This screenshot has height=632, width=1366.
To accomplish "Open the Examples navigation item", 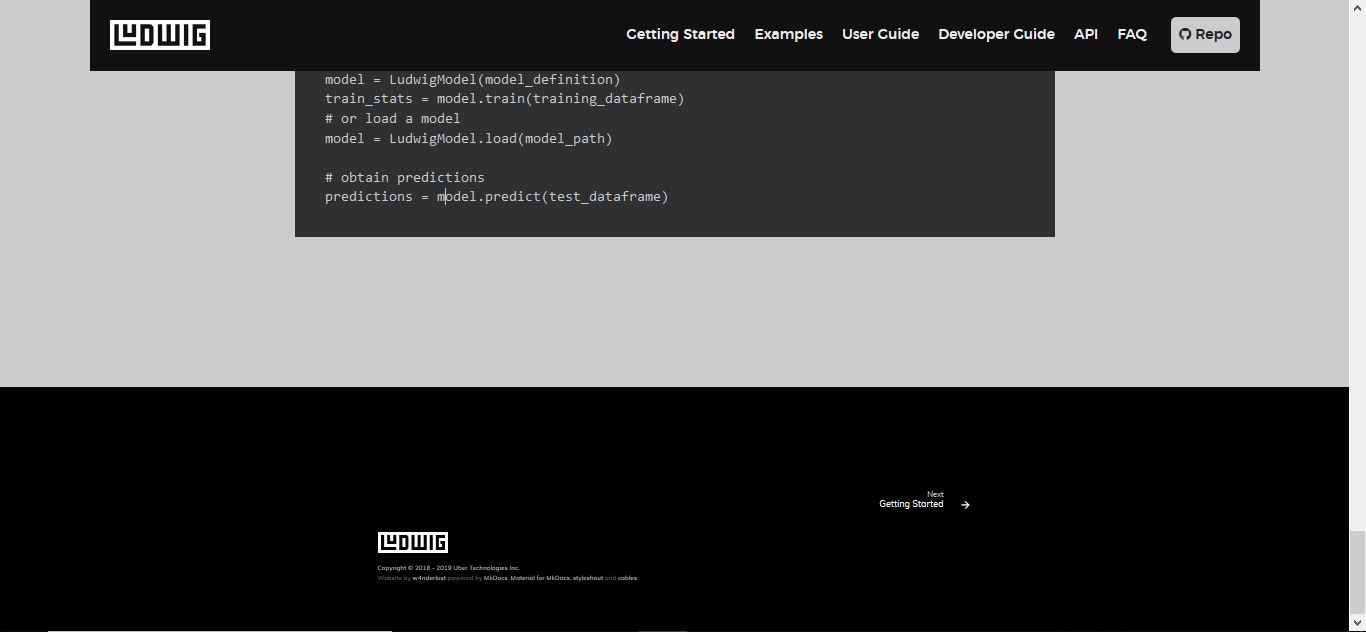I will tap(788, 34).
